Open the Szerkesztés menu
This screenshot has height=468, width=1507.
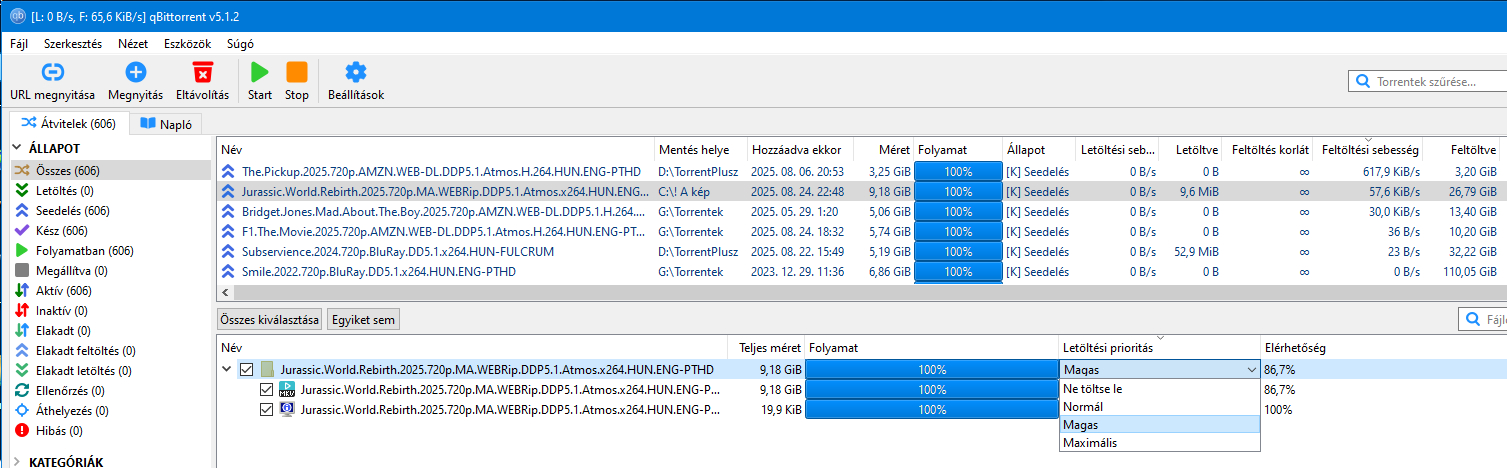(x=73, y=44)
